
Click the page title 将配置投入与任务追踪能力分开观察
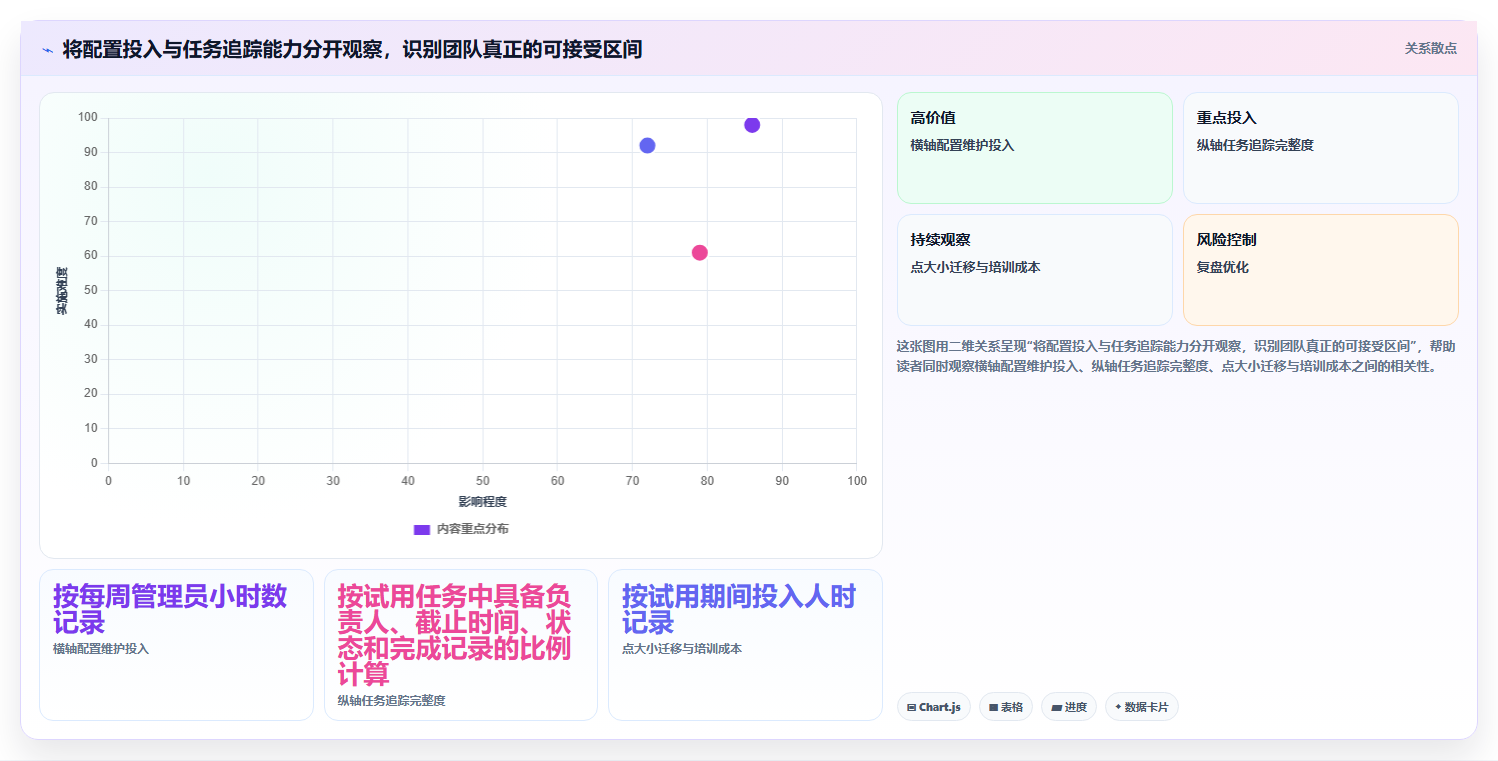click(x=352, y=49)
